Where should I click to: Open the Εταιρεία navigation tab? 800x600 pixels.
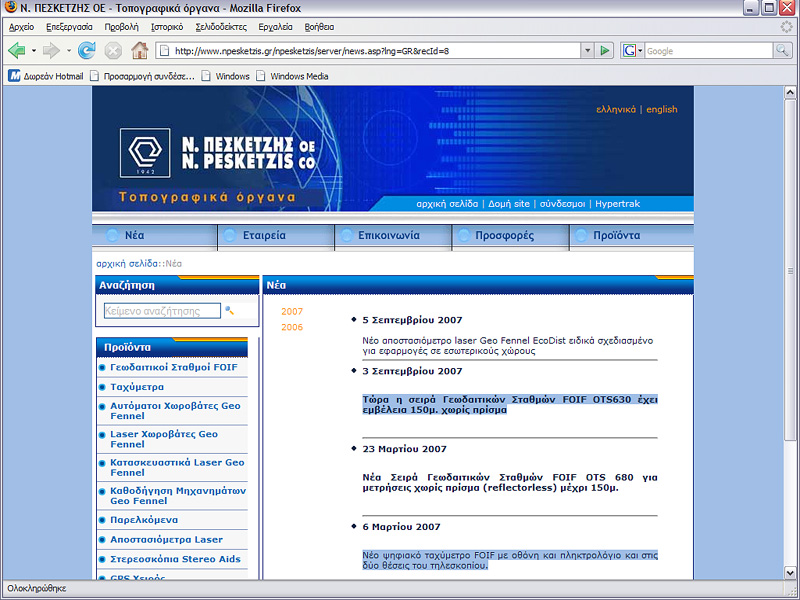click(276, 236)
